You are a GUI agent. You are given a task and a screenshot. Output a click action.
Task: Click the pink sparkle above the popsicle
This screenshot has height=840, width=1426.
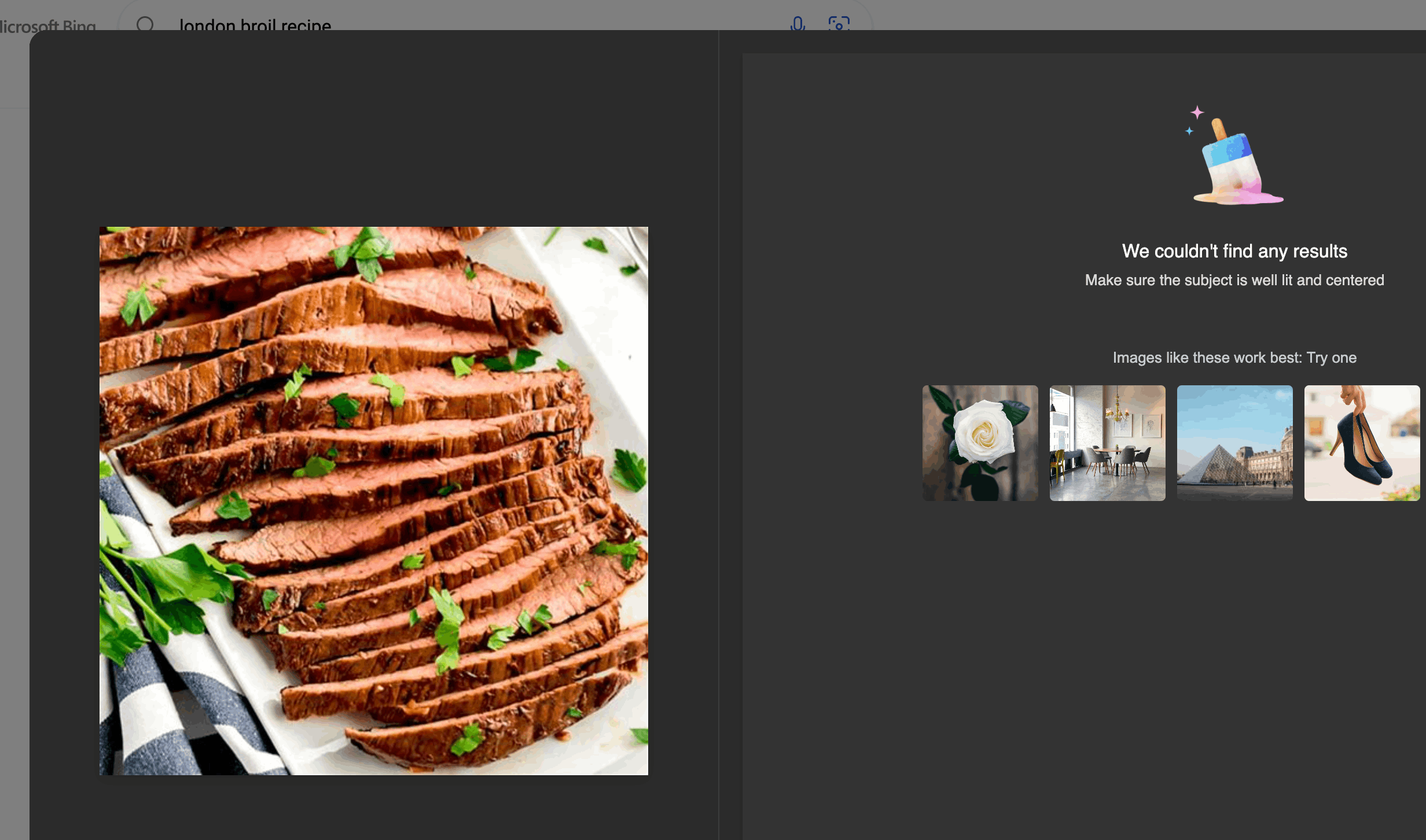coord(1197,112)
